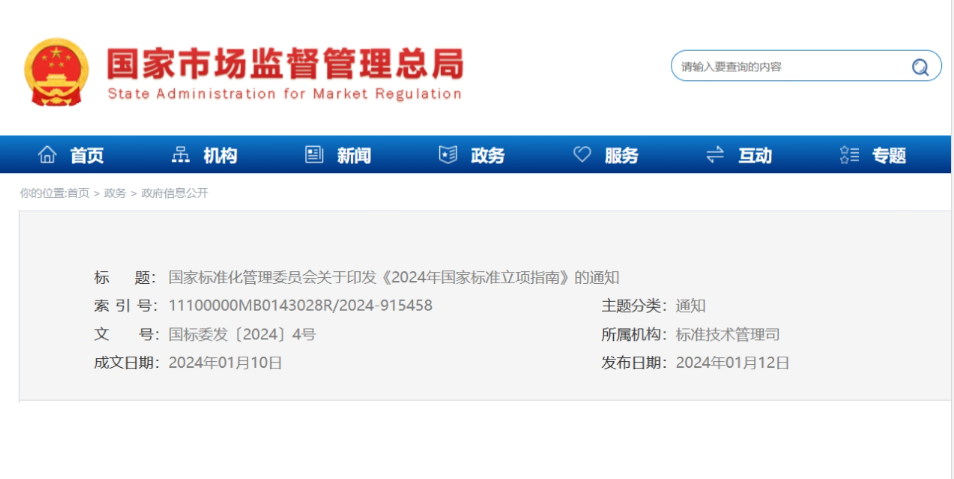The height and width of the screenshot is (479, 954).
Task: Click the 发布日期 field label
Action: click(634, 363)
